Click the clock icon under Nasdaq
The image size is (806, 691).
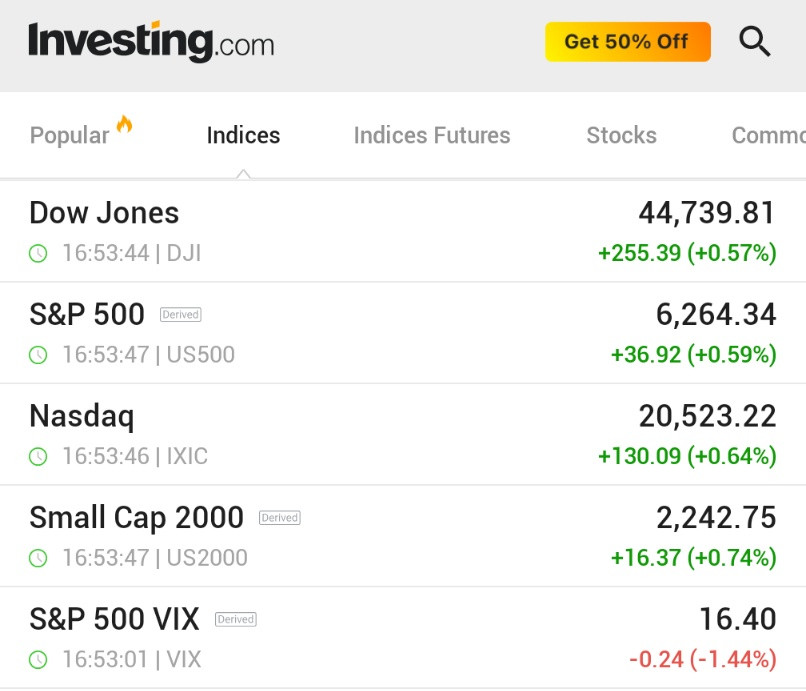pyautogui.click(x=38, y=457)
